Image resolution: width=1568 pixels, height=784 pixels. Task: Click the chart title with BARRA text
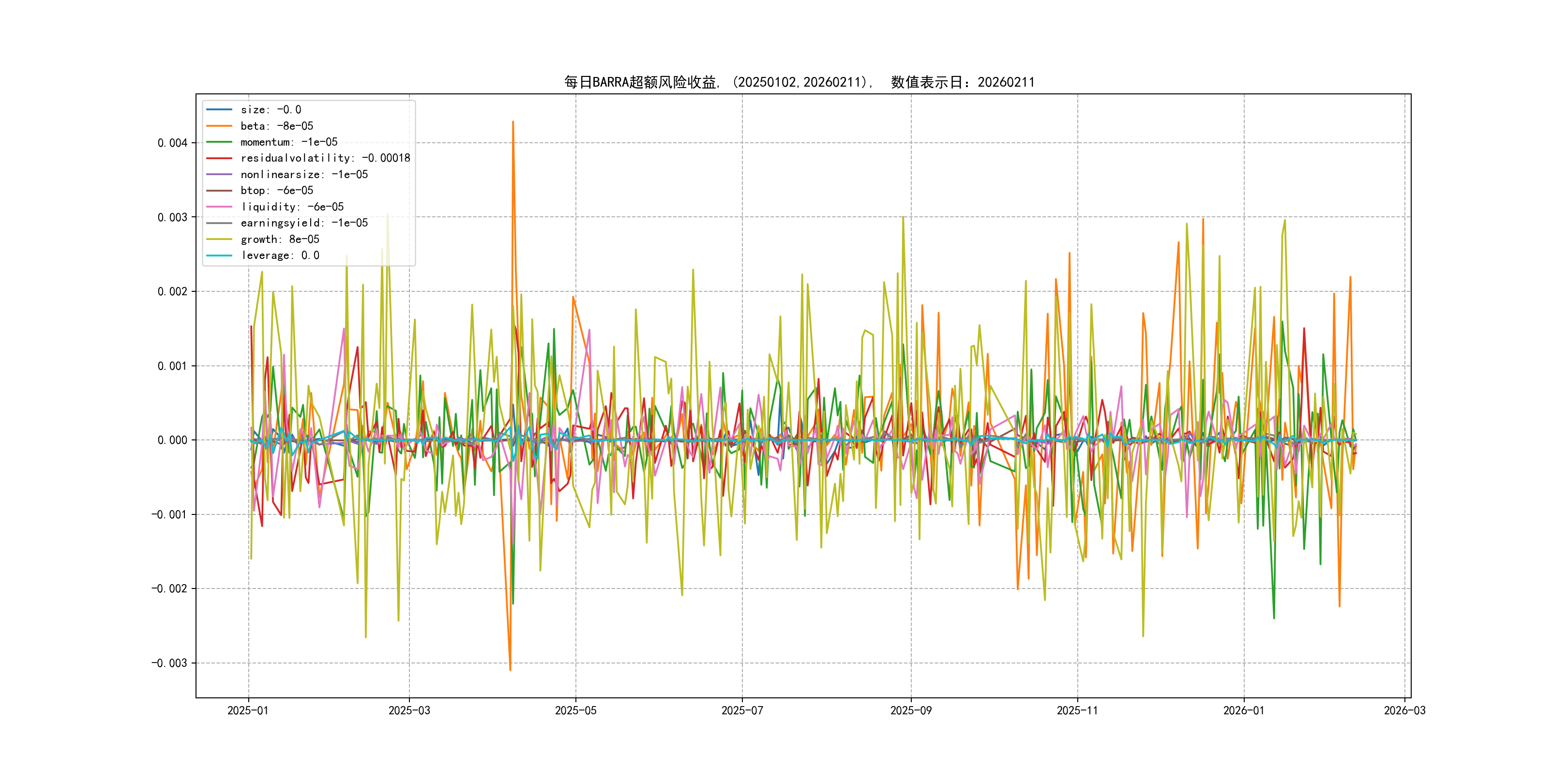click(799, 82)
